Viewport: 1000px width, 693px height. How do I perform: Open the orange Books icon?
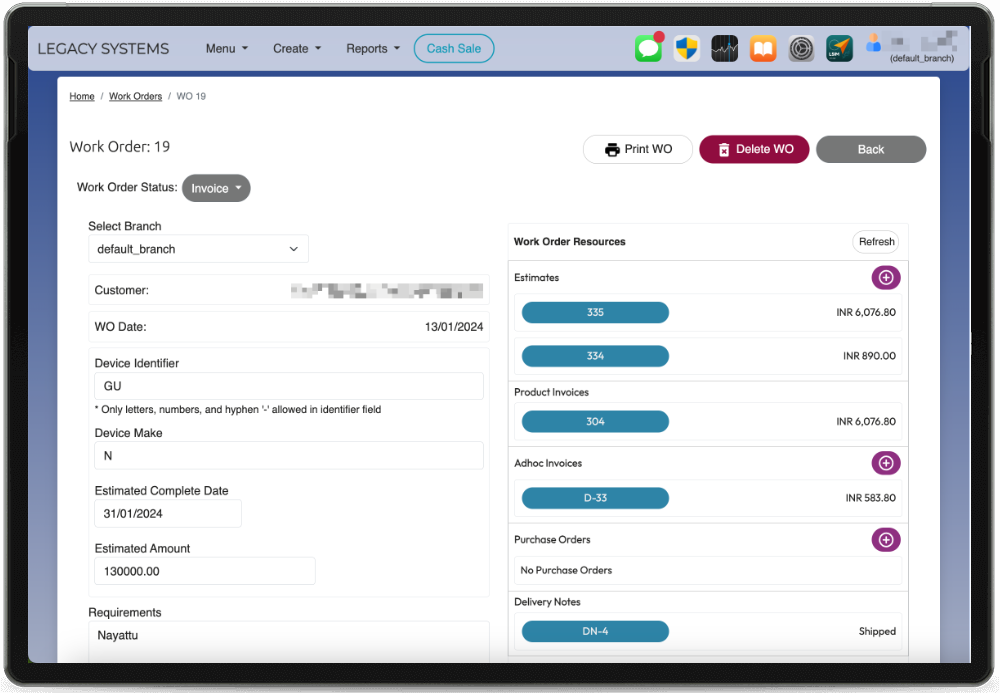click(763, 48)
